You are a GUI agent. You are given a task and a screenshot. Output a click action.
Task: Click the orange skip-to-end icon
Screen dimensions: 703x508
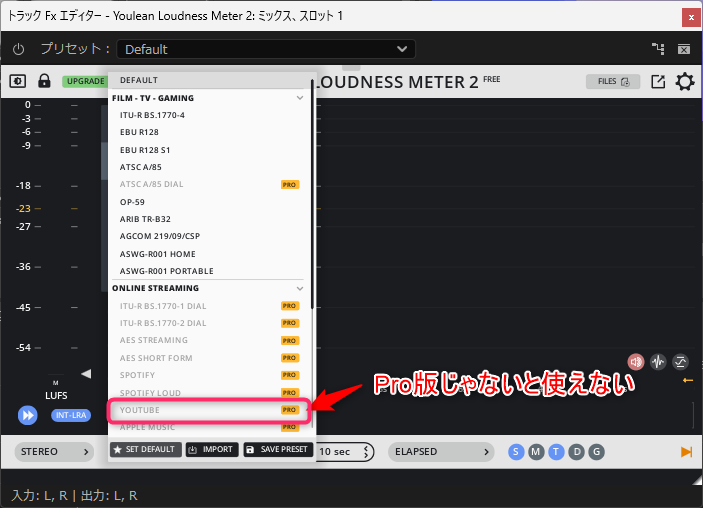point(686,452)
